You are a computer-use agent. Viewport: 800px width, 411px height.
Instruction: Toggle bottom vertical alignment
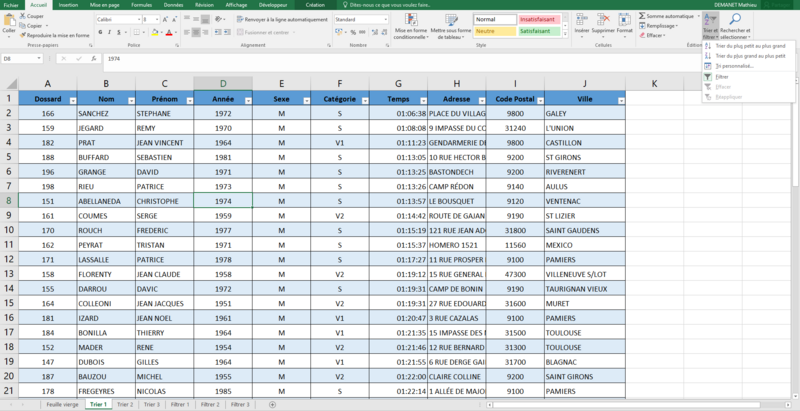coord(205,19)
